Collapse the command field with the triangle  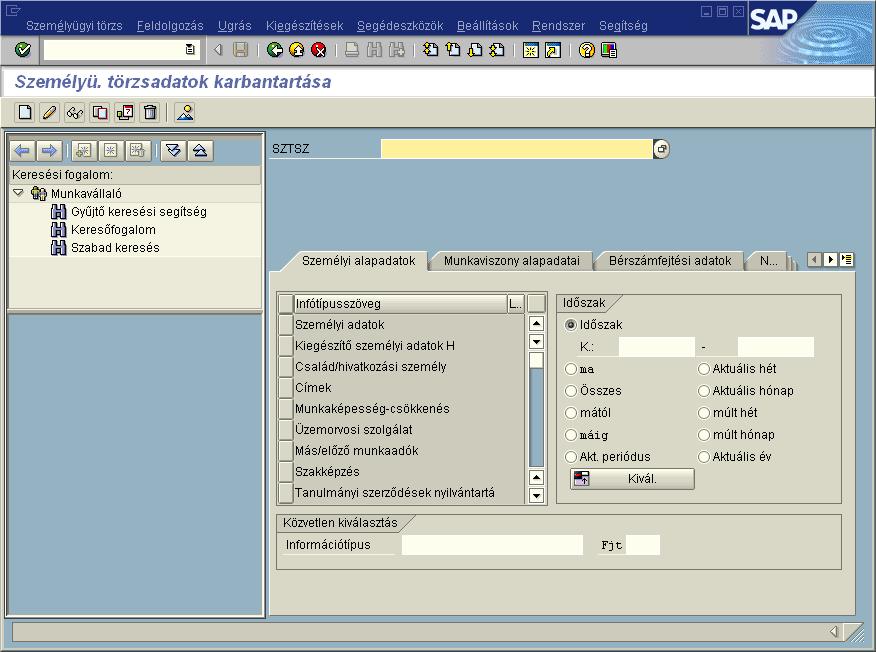point(218,50)
